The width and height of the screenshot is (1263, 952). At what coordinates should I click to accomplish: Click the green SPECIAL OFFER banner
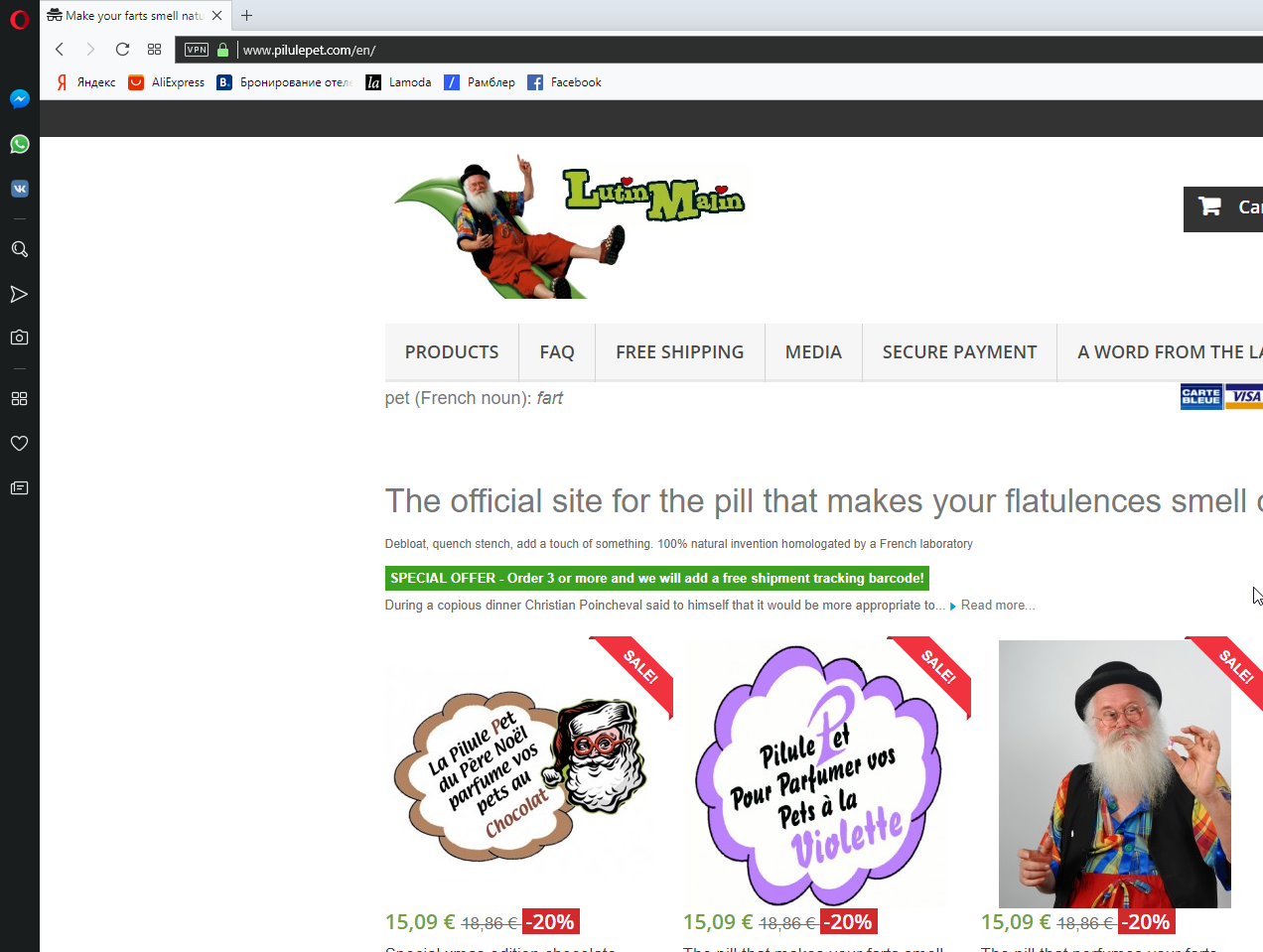[657, 578]
